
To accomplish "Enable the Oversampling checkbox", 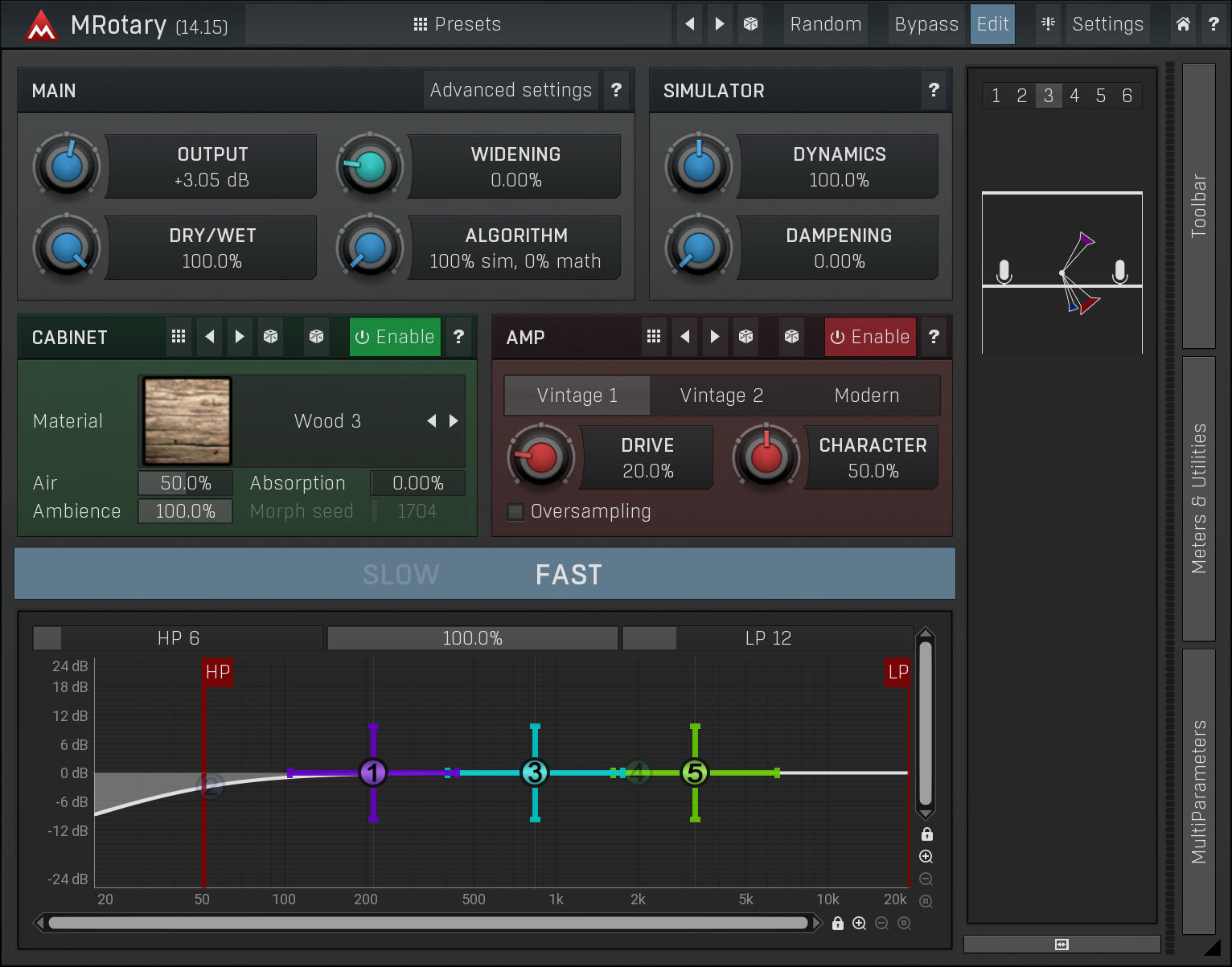I will (x=515, y=511).
